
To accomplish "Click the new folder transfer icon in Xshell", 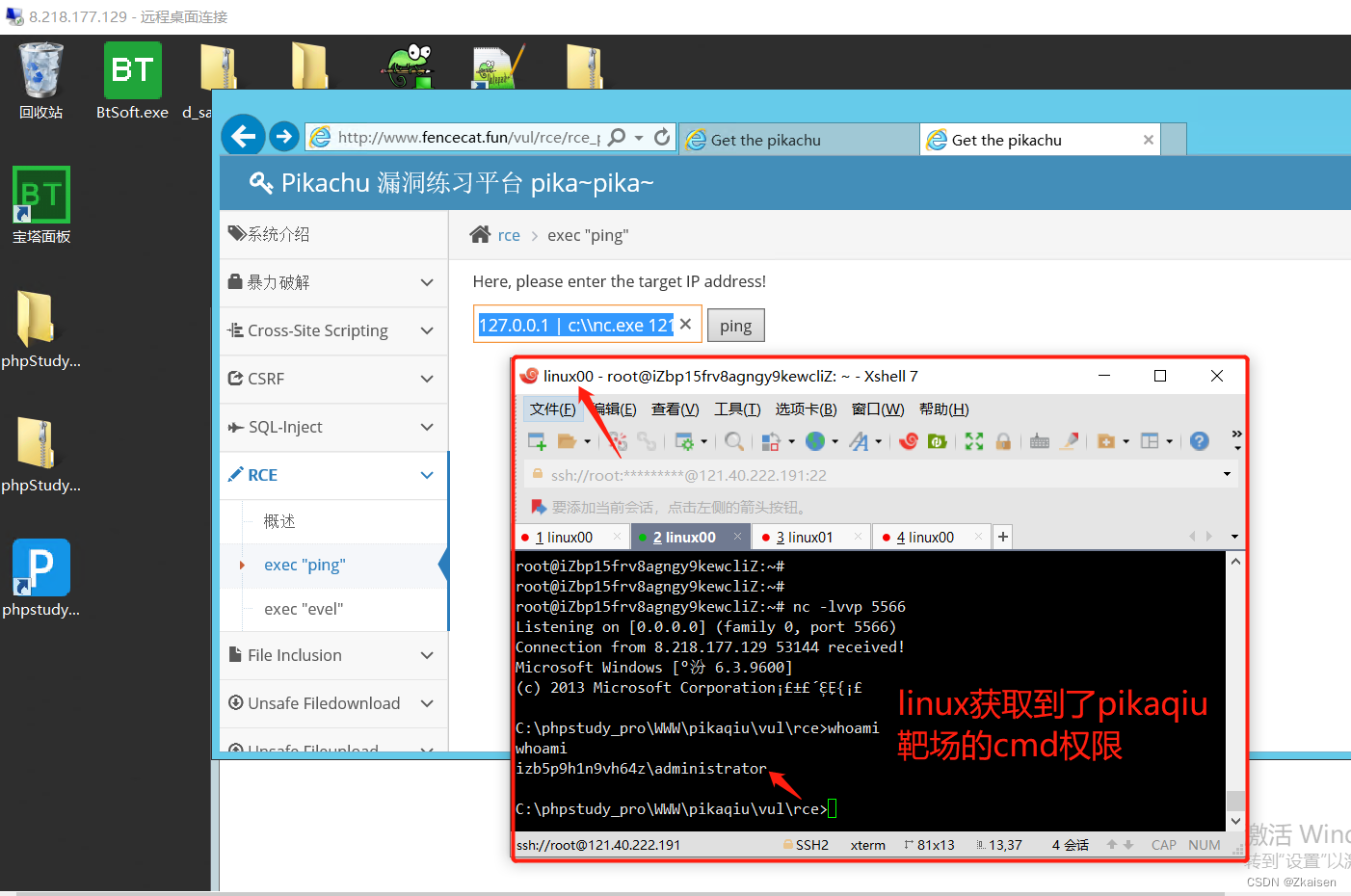I will point(1106,441).
